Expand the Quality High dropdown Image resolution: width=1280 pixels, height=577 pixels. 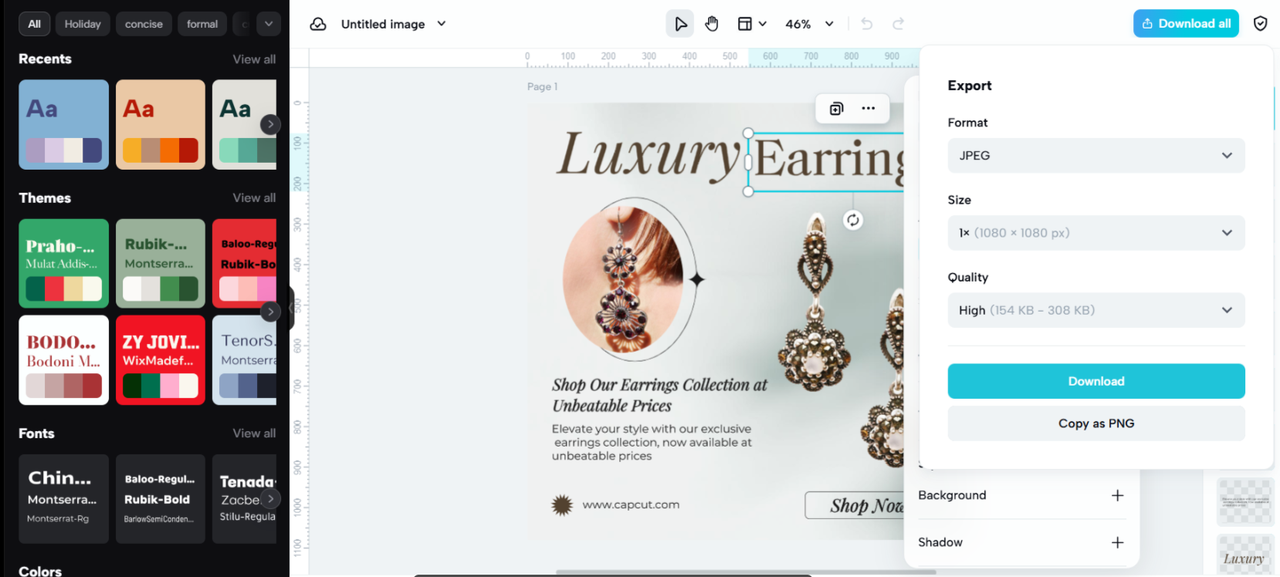[1096, 310]
